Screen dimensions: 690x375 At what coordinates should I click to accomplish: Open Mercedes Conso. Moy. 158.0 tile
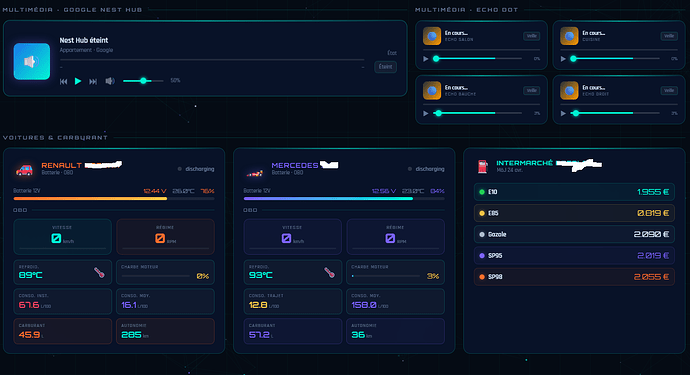point(396,301)
